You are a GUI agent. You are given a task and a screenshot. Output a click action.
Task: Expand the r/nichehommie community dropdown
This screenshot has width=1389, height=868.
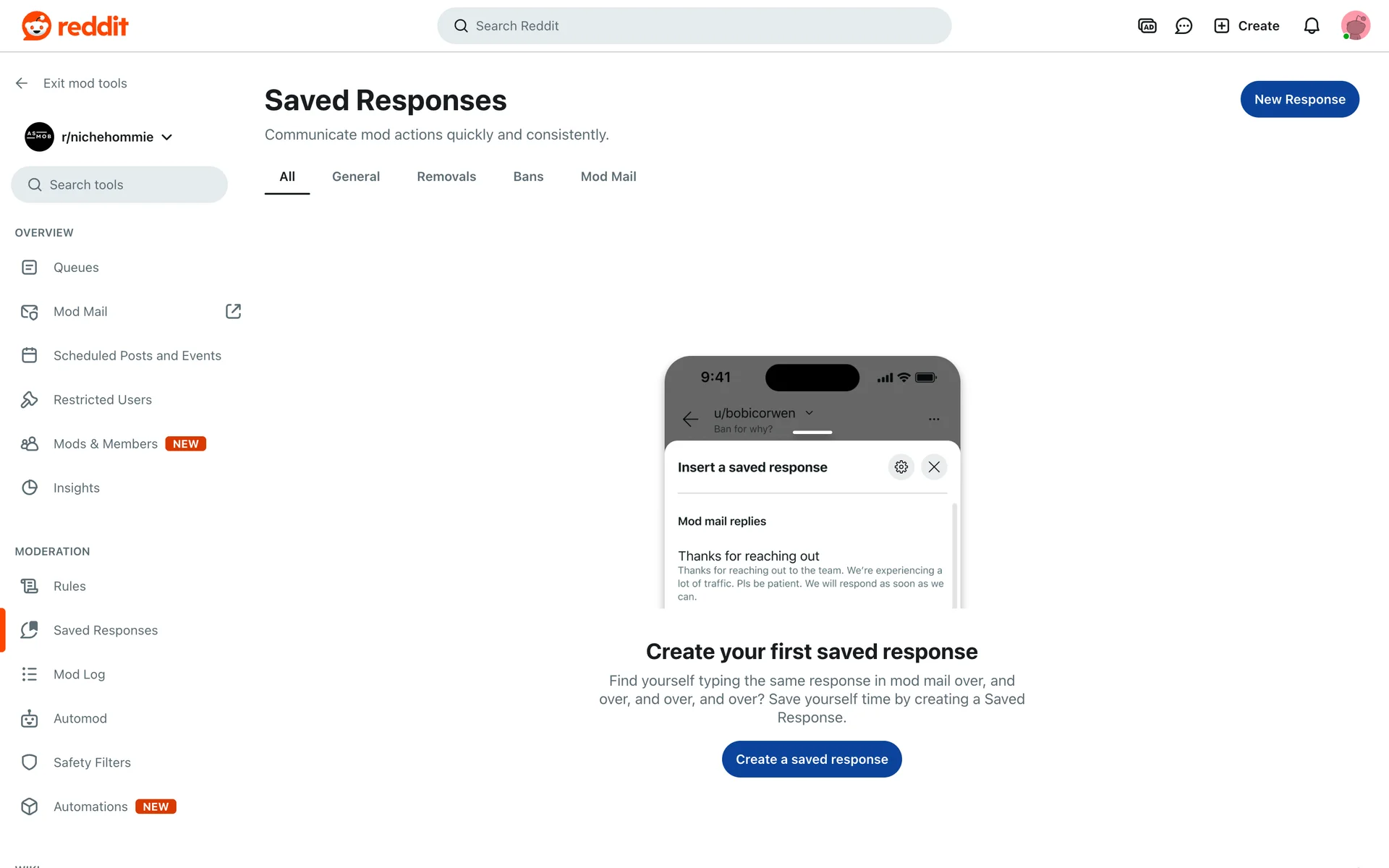[167, 137]
